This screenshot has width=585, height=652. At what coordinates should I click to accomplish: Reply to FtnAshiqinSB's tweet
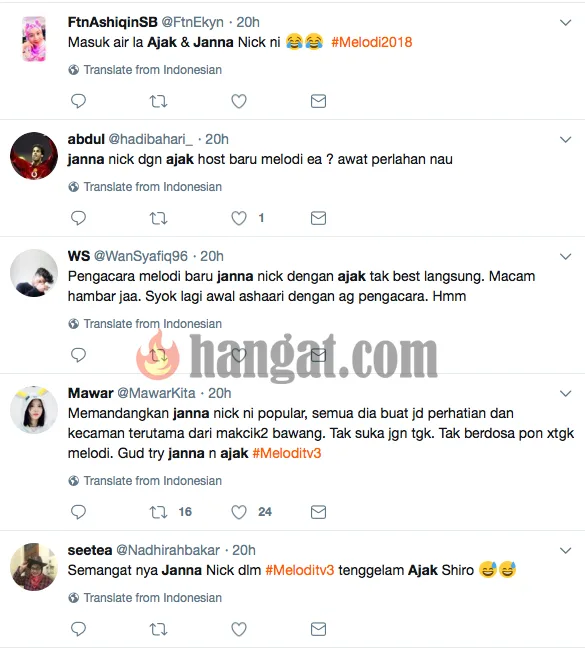click(78, 101)
